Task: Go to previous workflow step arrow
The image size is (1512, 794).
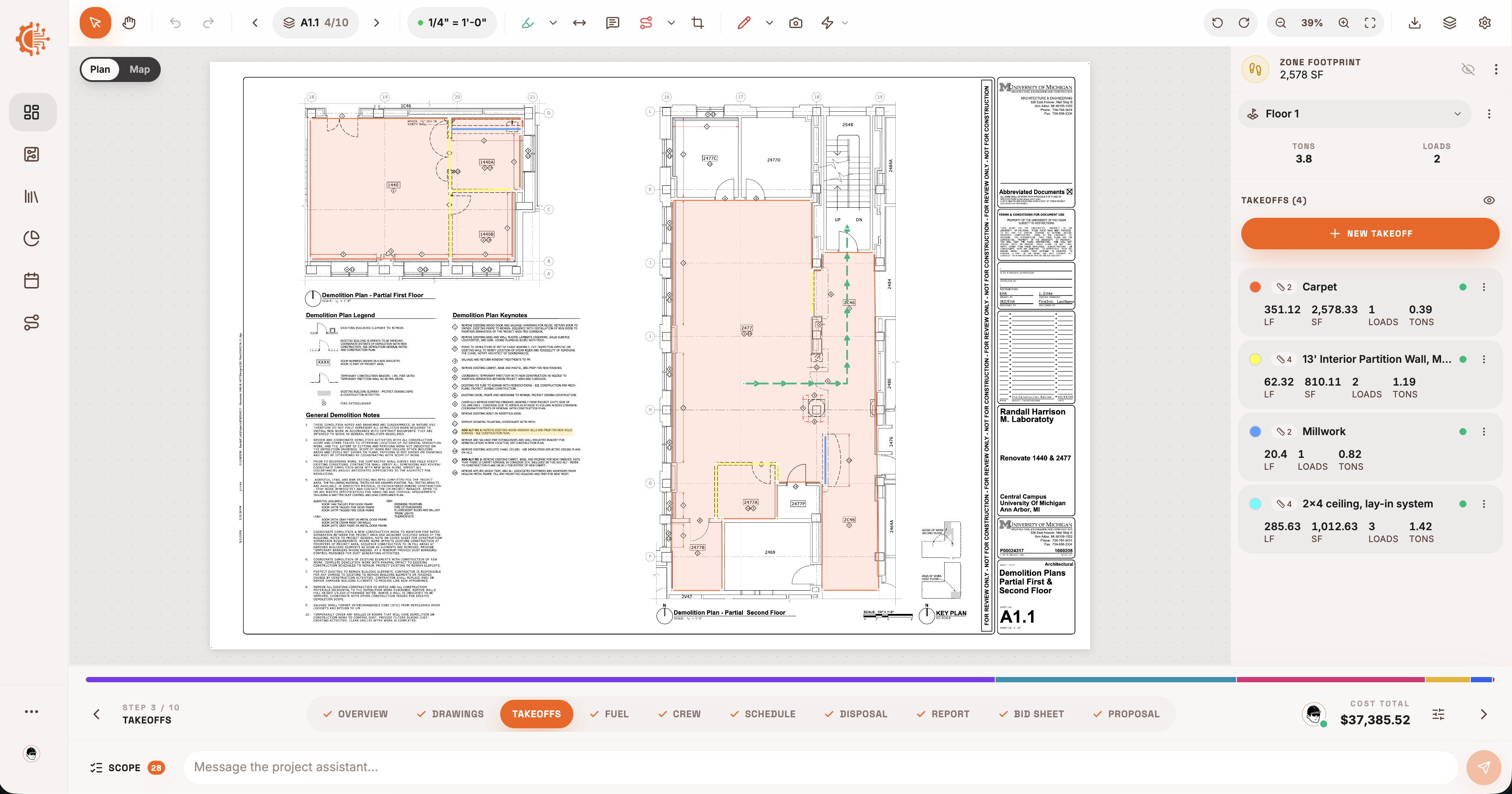Action: [97, 714]
